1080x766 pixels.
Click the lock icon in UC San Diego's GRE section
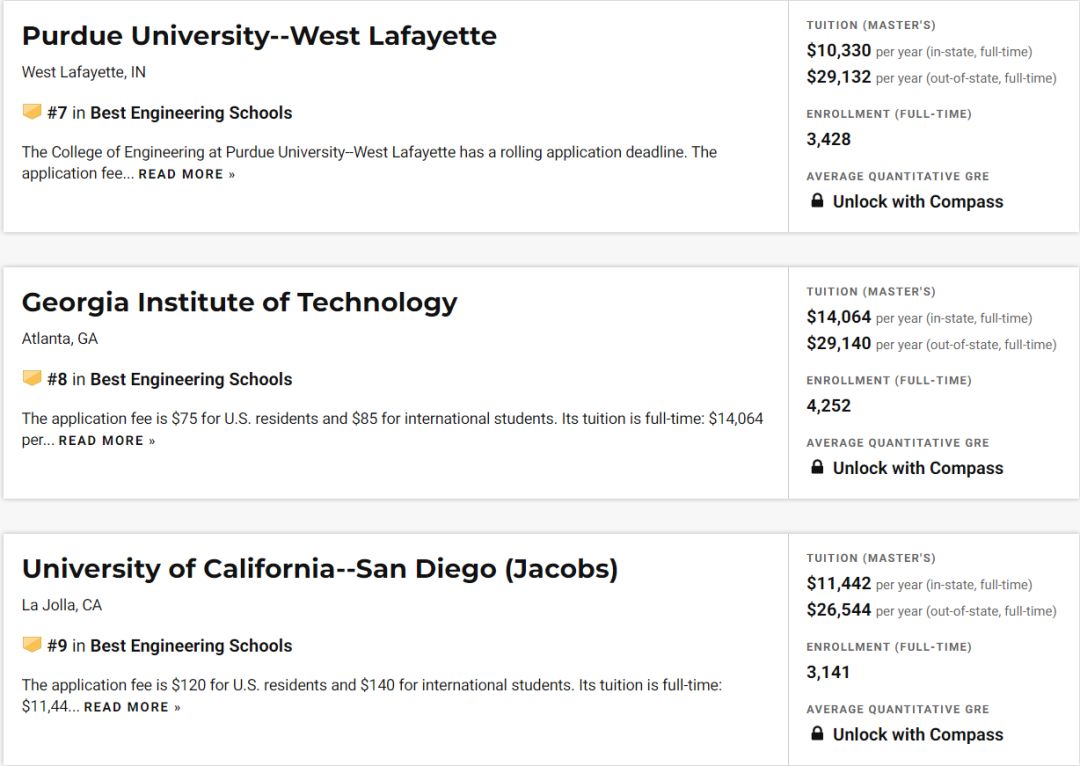[817, 734]
